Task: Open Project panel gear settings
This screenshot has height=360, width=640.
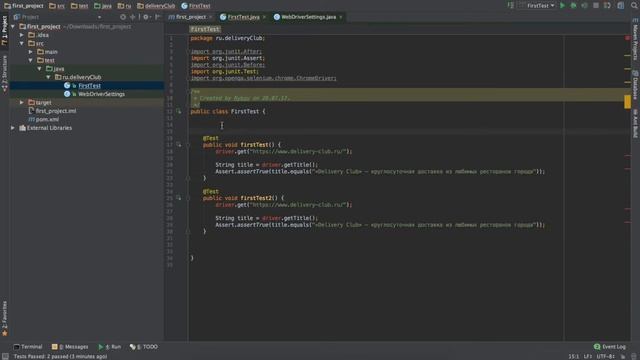Action: (146, 17)
